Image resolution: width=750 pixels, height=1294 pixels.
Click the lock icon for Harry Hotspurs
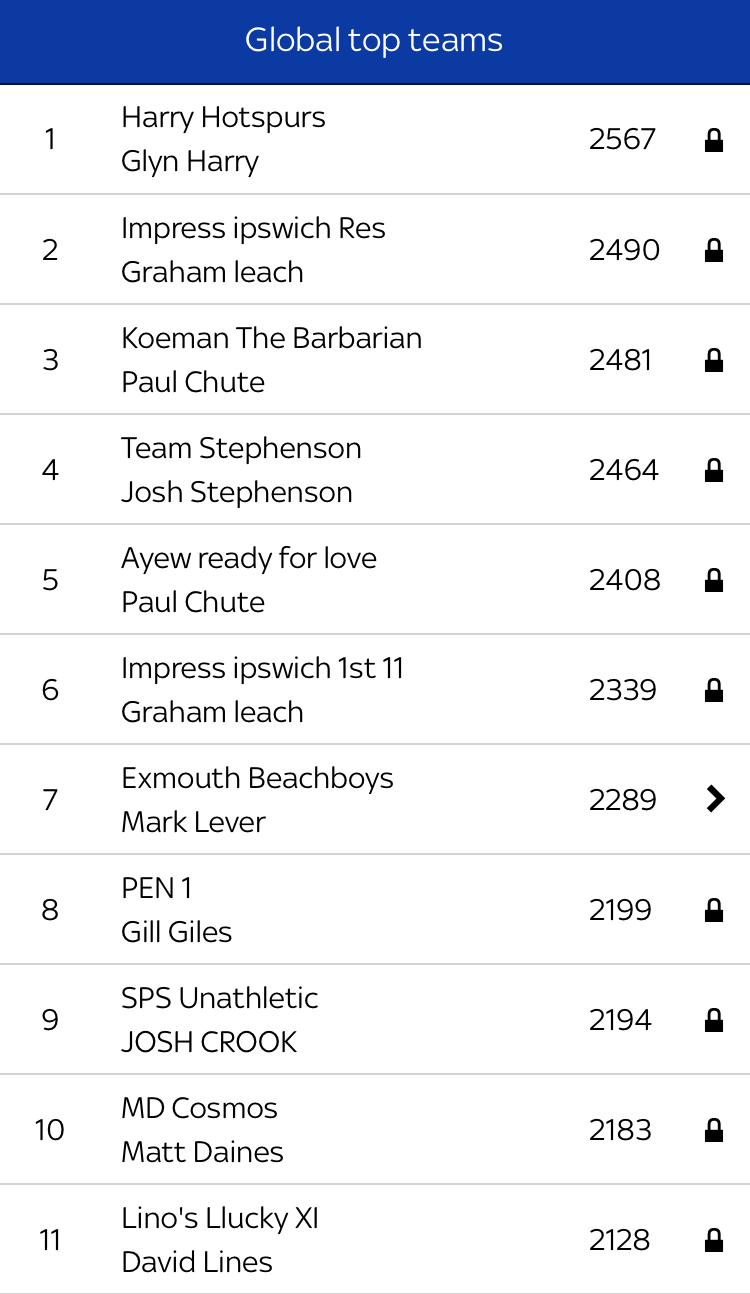coord(714,140)
